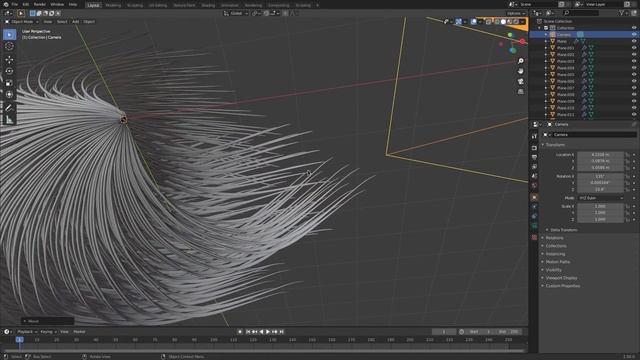
Task: Open the File menu
Action: (15, 4)
